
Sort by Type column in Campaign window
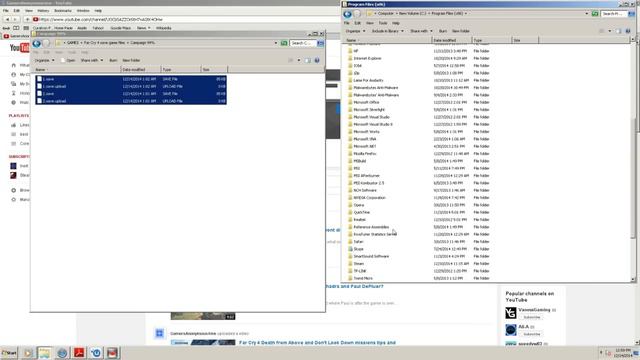(181, 70)
